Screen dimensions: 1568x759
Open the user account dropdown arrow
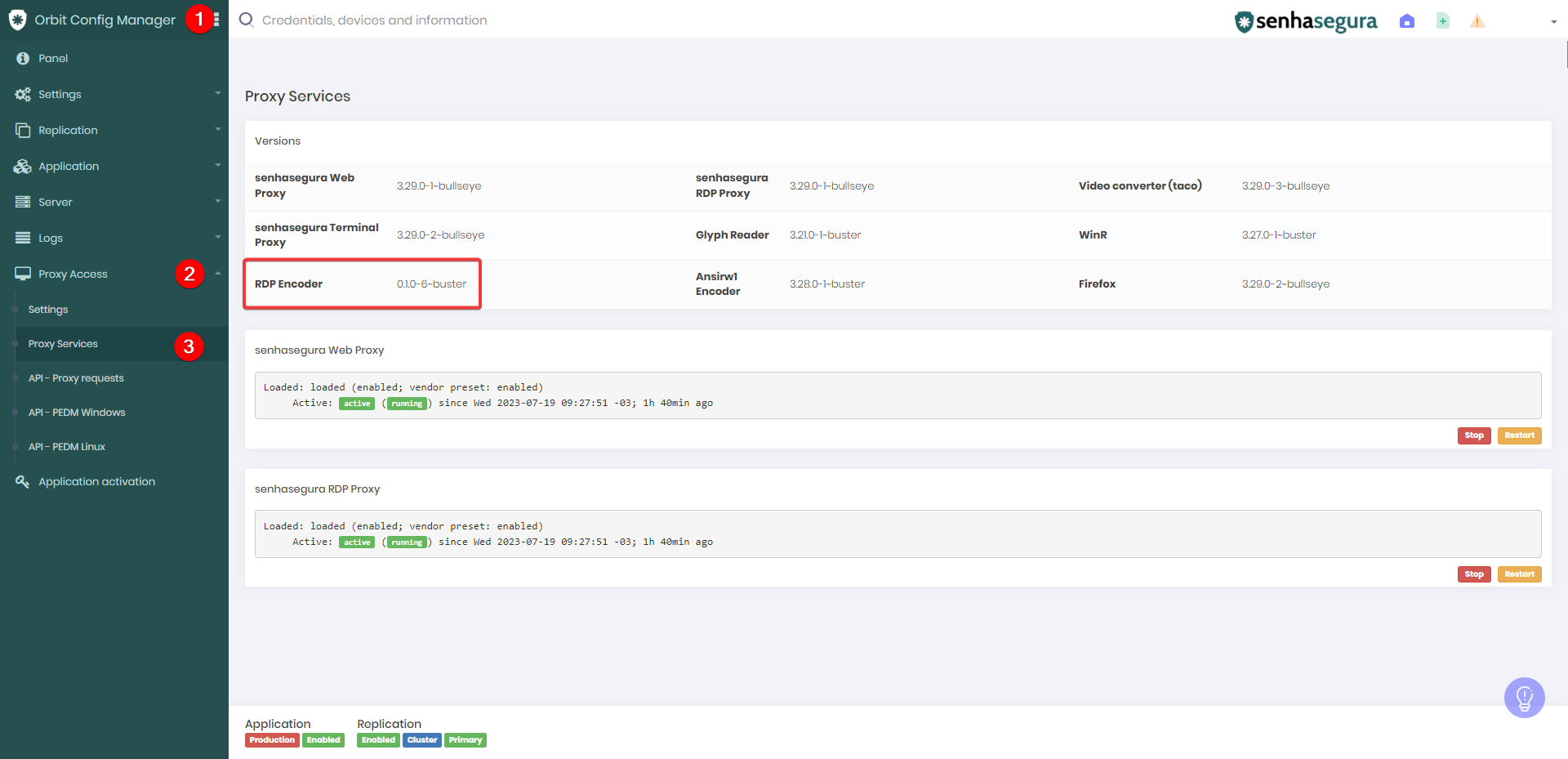pos(1553,22)
